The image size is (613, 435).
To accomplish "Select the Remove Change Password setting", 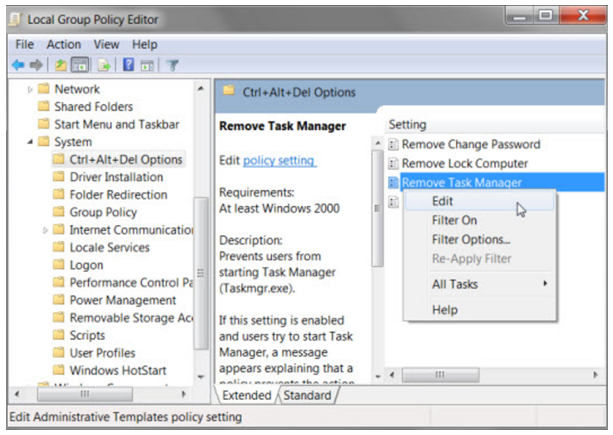I will point(470,145).
